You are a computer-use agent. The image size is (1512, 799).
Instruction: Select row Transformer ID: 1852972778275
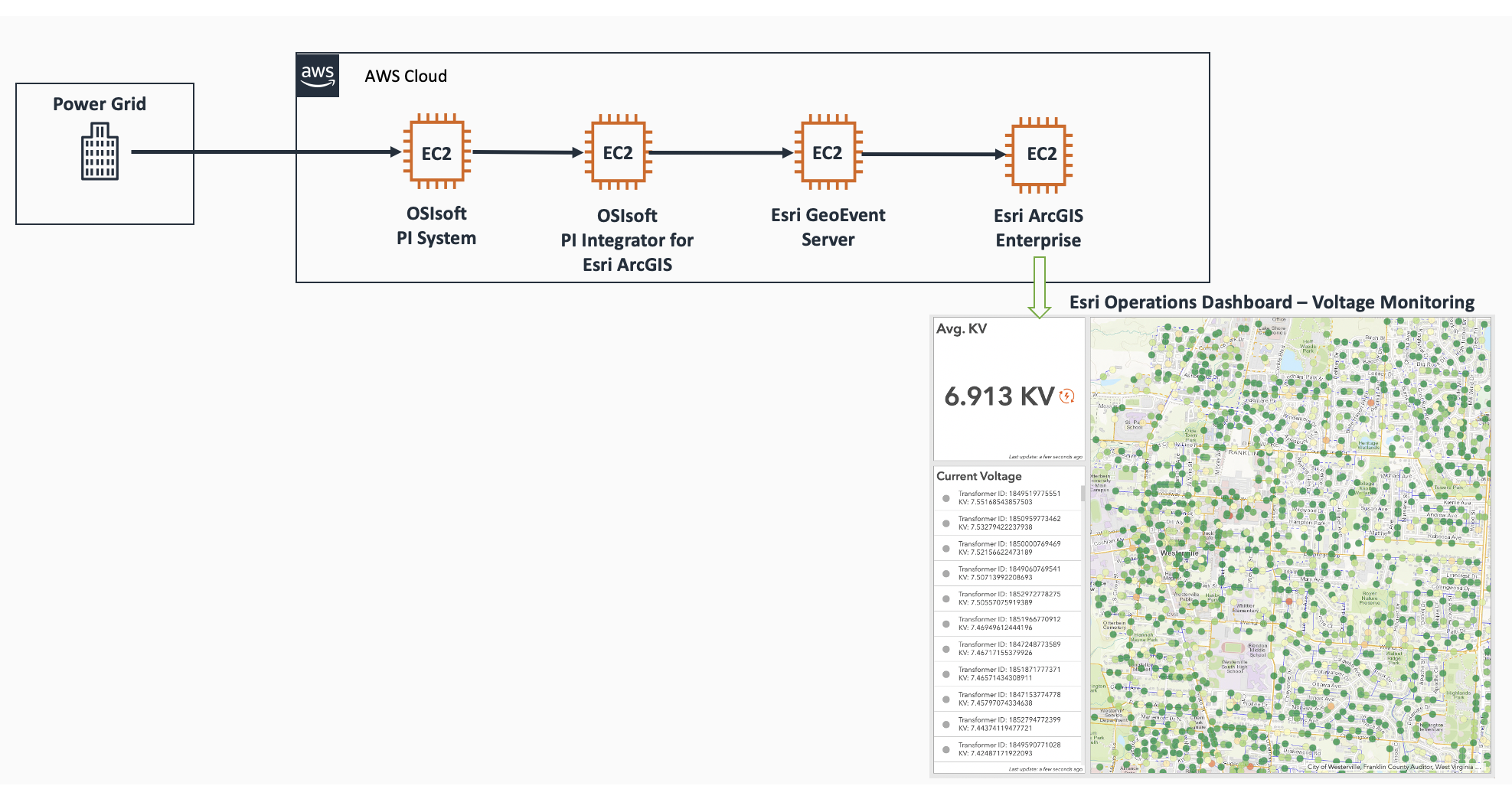point(1007,598)
